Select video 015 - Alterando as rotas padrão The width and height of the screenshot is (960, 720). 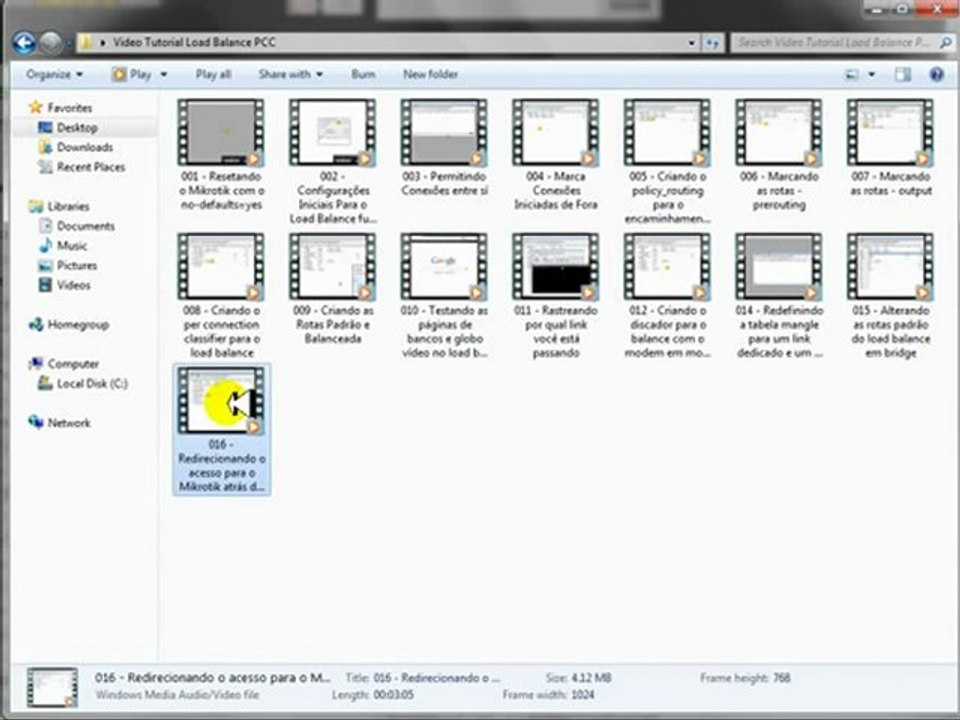point(891,296)
